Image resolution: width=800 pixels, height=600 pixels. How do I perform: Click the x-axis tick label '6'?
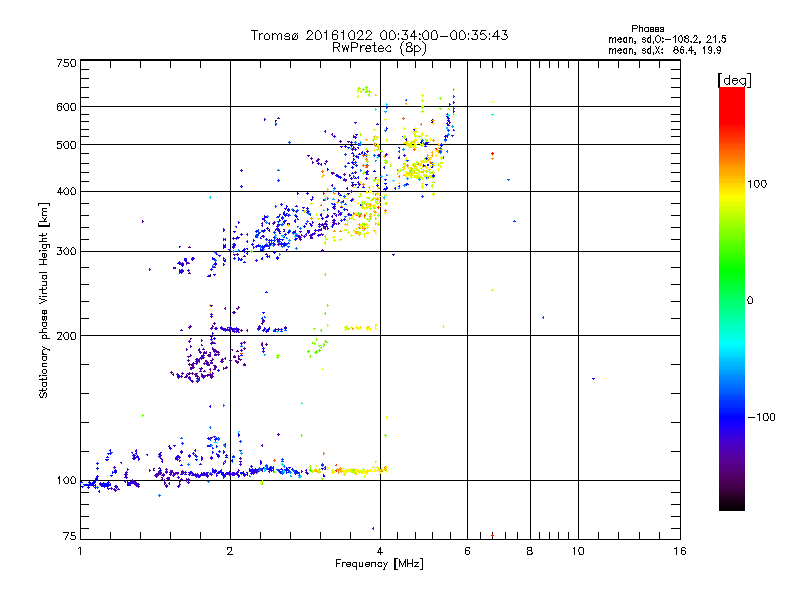coord(467,551)
